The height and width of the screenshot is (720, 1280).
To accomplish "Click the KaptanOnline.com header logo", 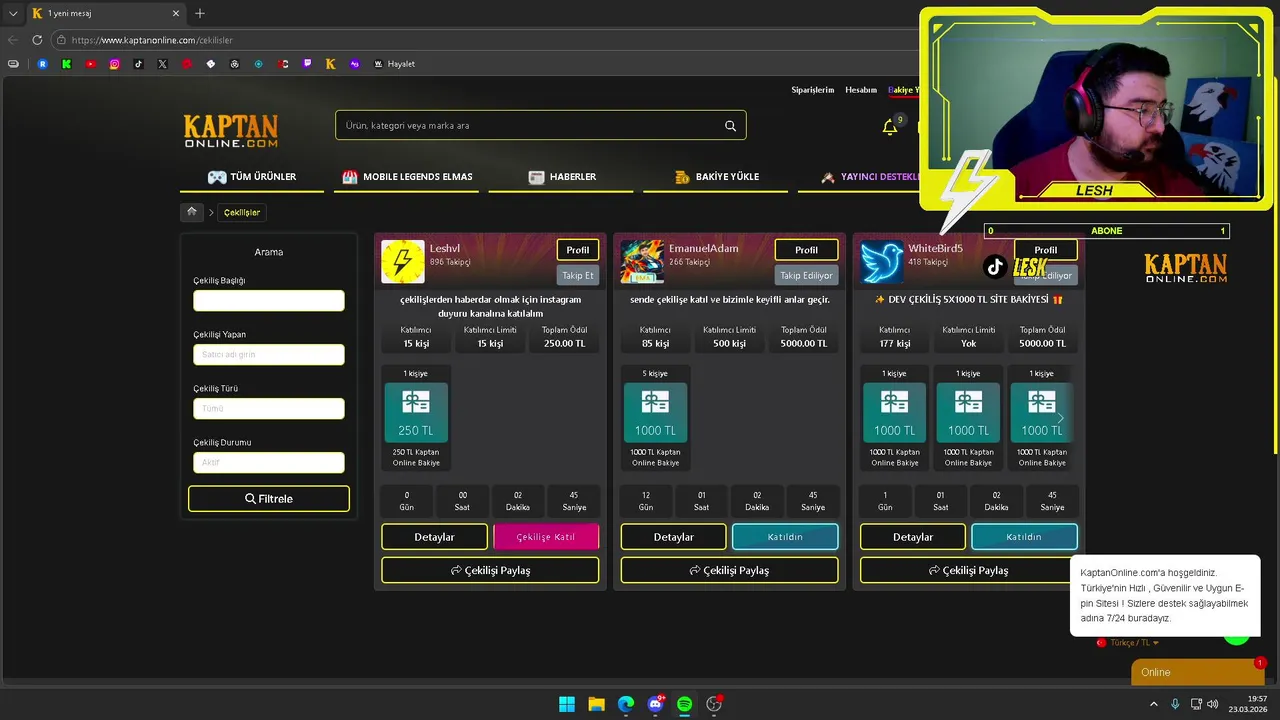I will coord(230,131).
